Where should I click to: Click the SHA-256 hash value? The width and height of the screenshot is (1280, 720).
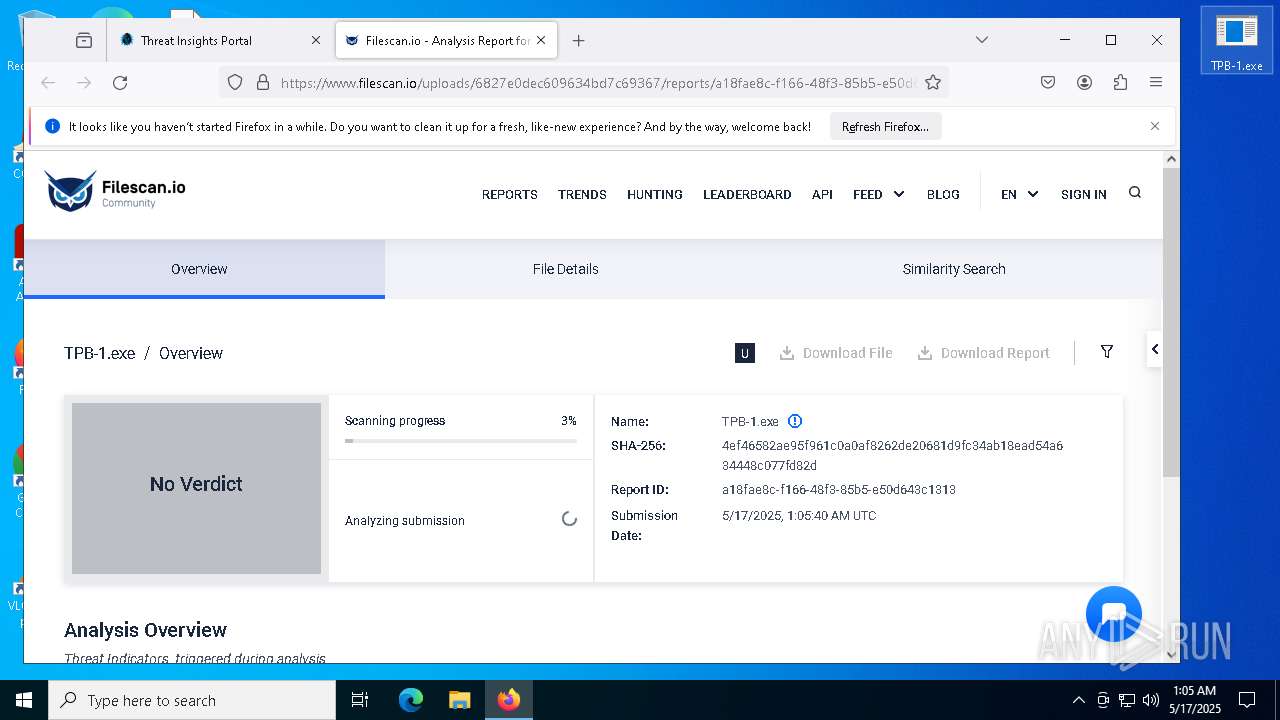pyautogui.click(x=892, y=455)
